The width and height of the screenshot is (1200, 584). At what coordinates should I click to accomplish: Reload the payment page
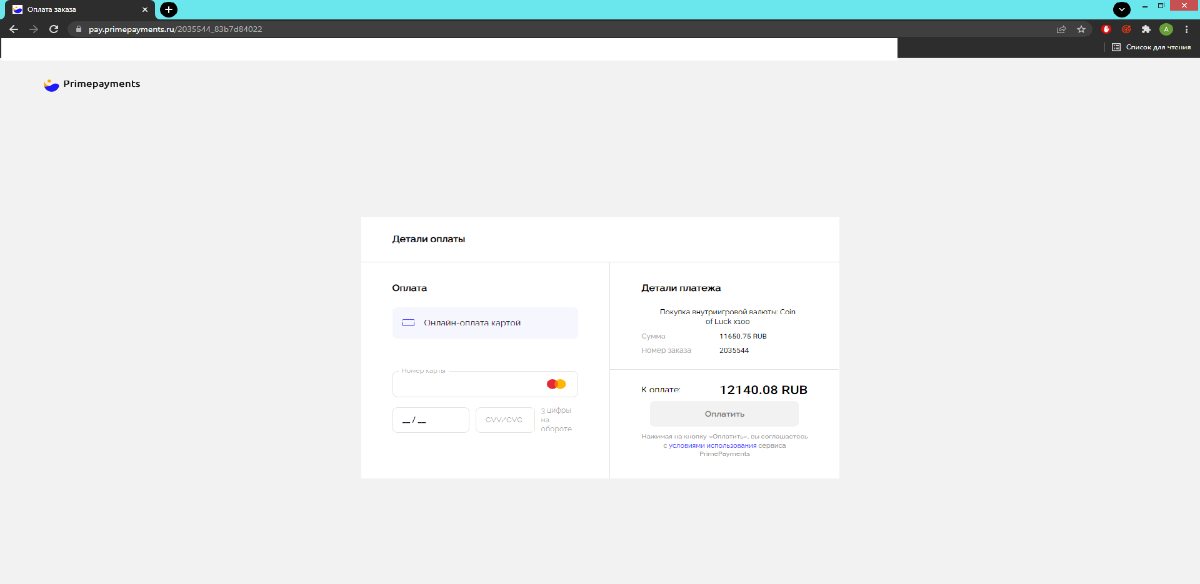pyautogui.click(x=53, y=29)
